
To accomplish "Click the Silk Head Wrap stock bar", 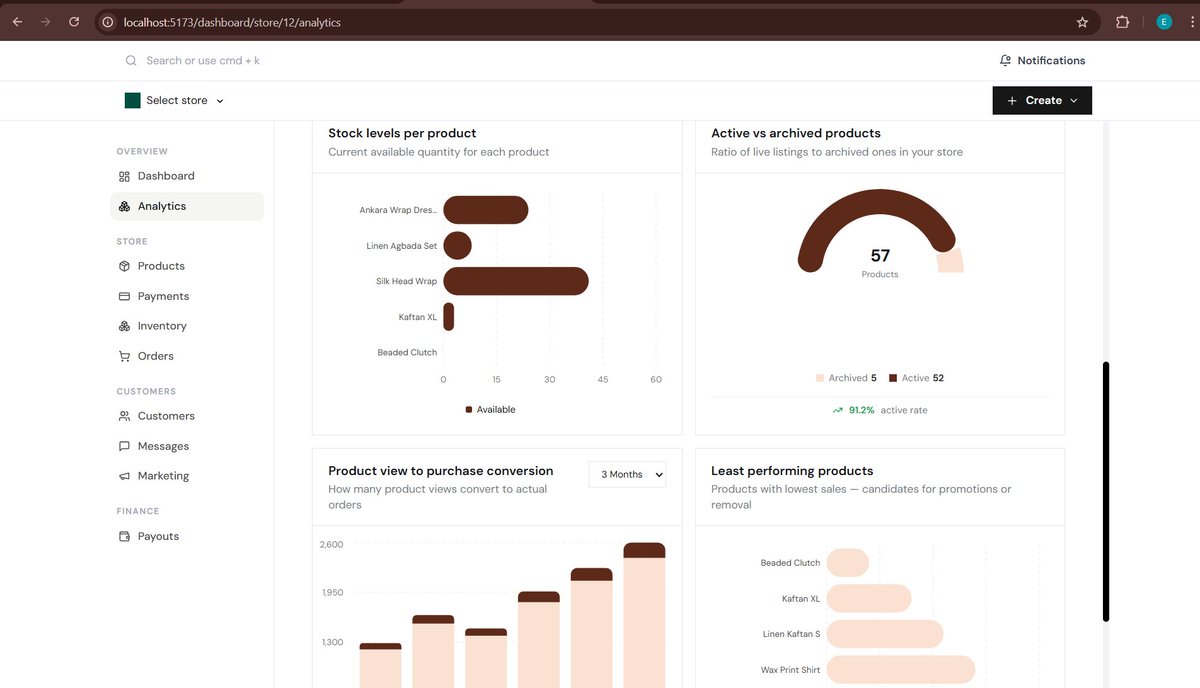I will point(516,281).
